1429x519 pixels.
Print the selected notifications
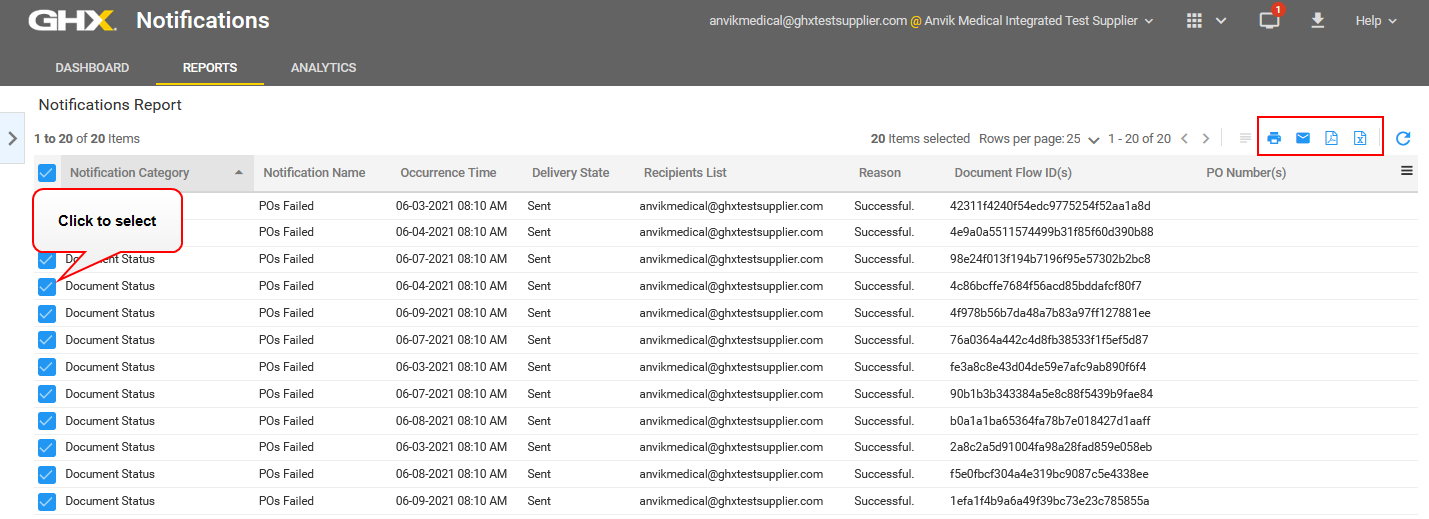pos(1274,138)
